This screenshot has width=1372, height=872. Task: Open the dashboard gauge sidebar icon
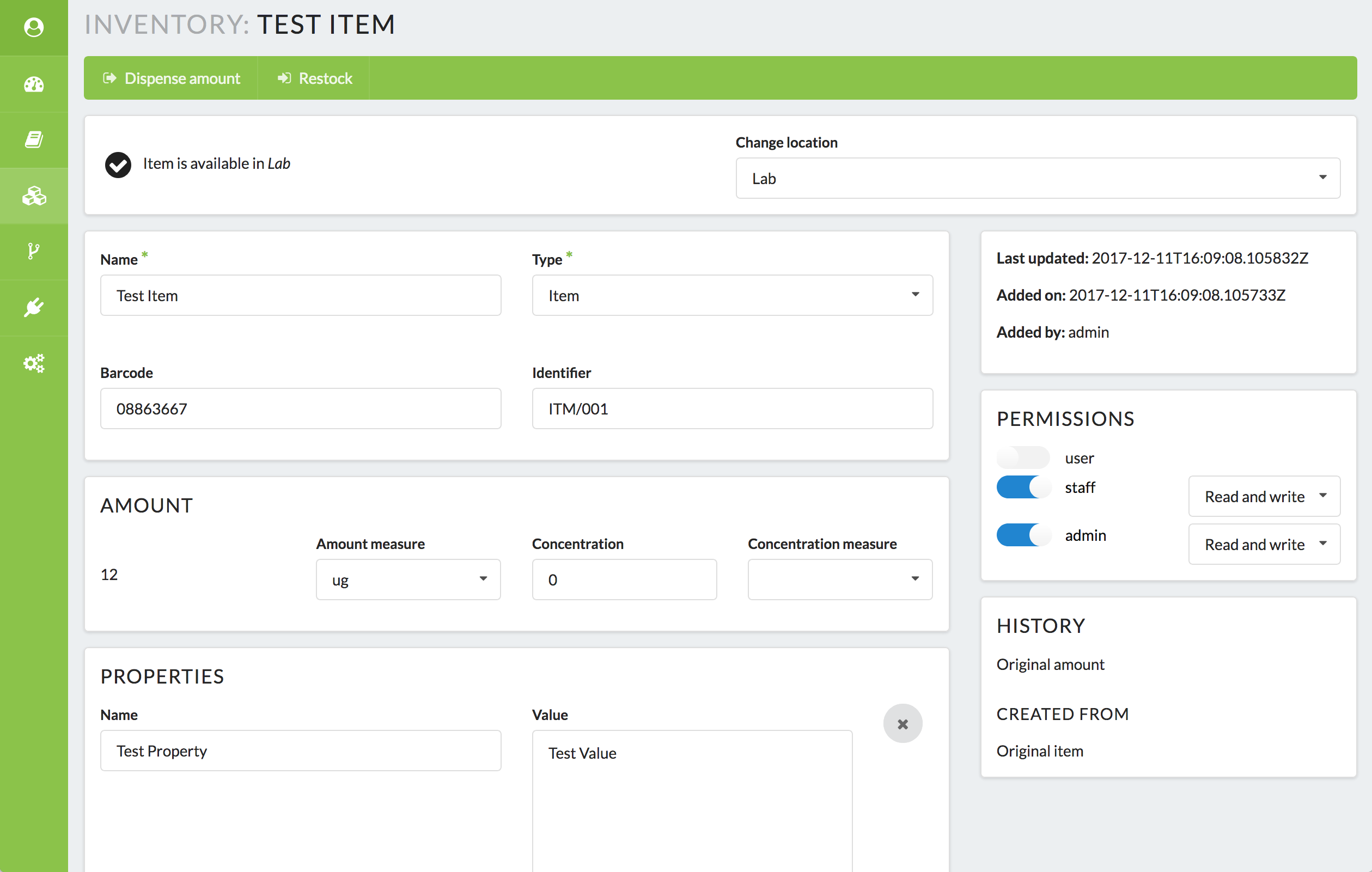point(34,84)
